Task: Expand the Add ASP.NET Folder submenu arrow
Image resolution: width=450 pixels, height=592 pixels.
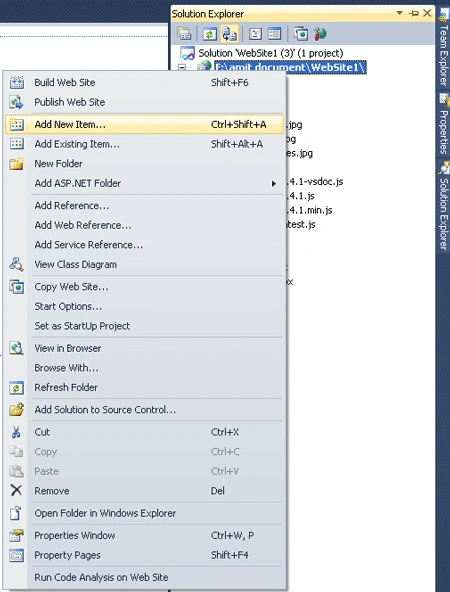Action: click(x=274, y=184)
